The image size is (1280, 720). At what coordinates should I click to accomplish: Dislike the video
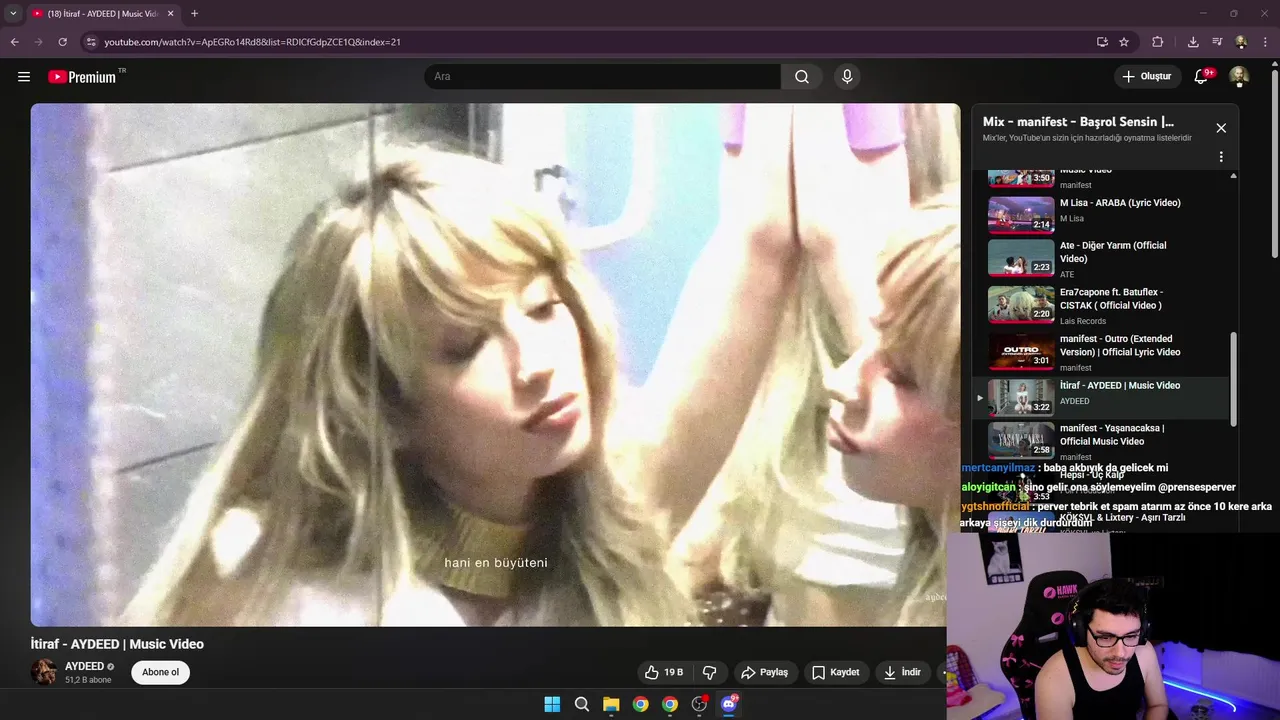tap(710, 672)
